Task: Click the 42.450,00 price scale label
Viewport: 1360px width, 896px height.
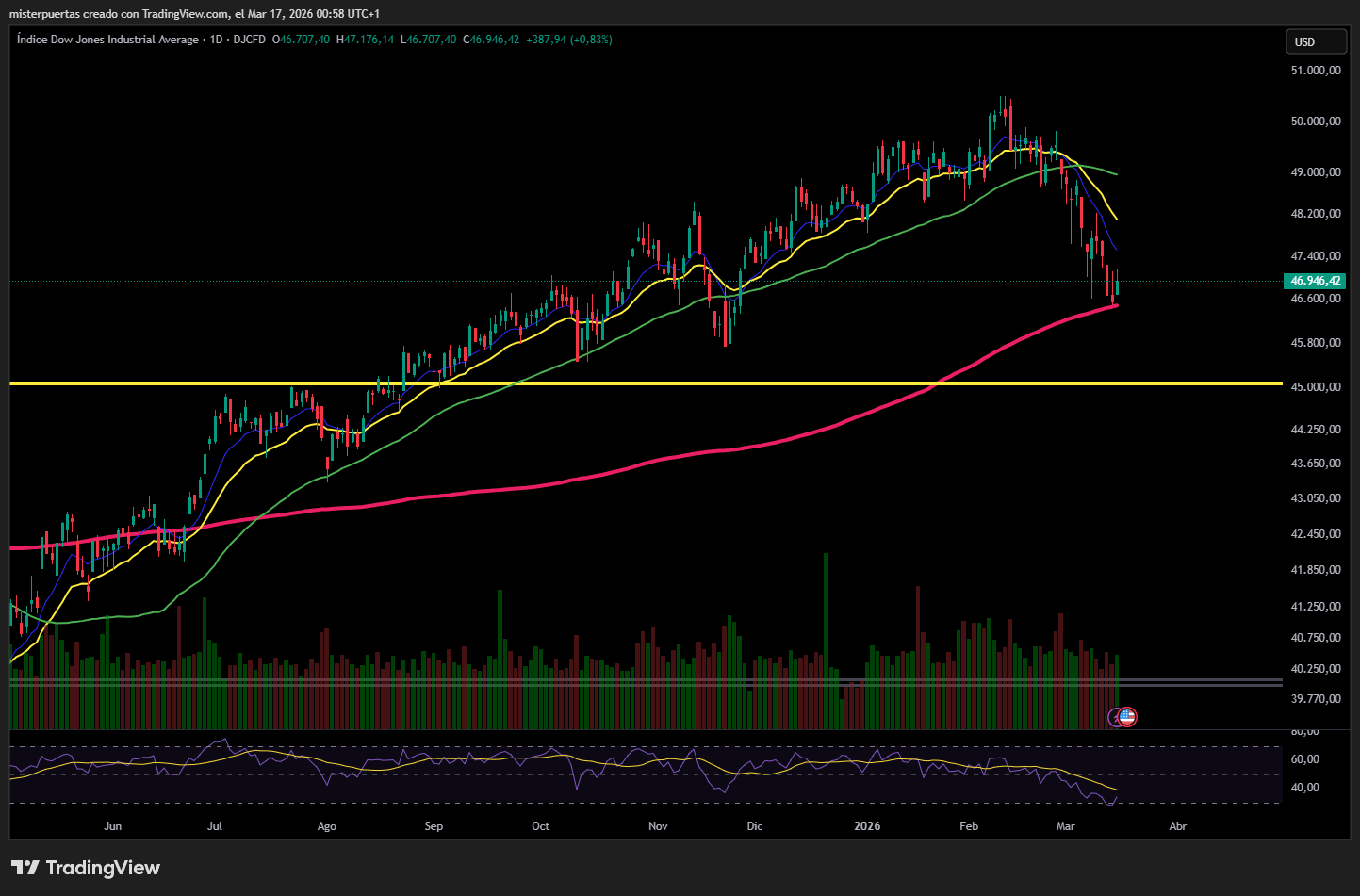Action: tap(1316, 534)
